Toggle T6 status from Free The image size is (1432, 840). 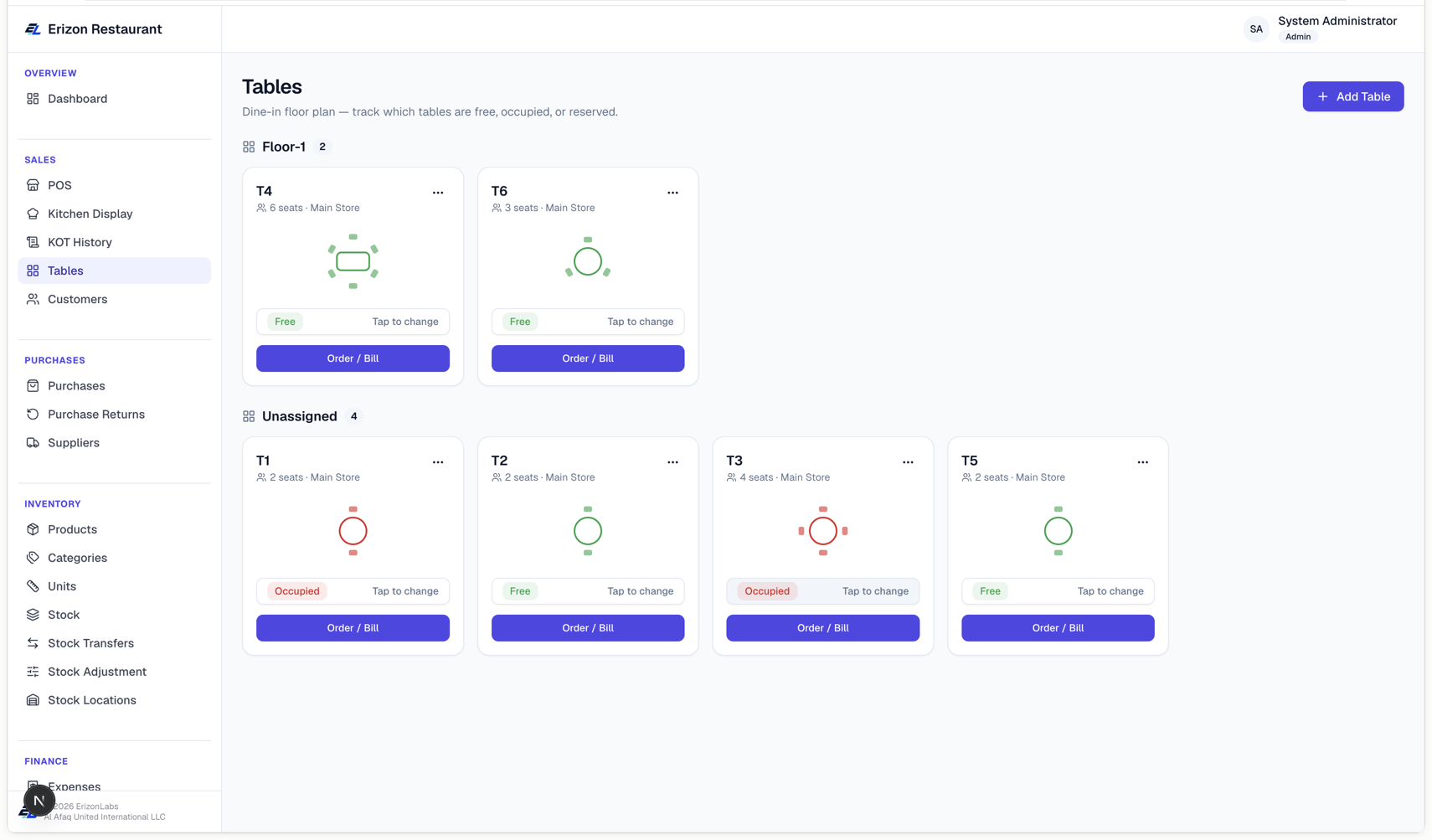click(x=588, y=322)
